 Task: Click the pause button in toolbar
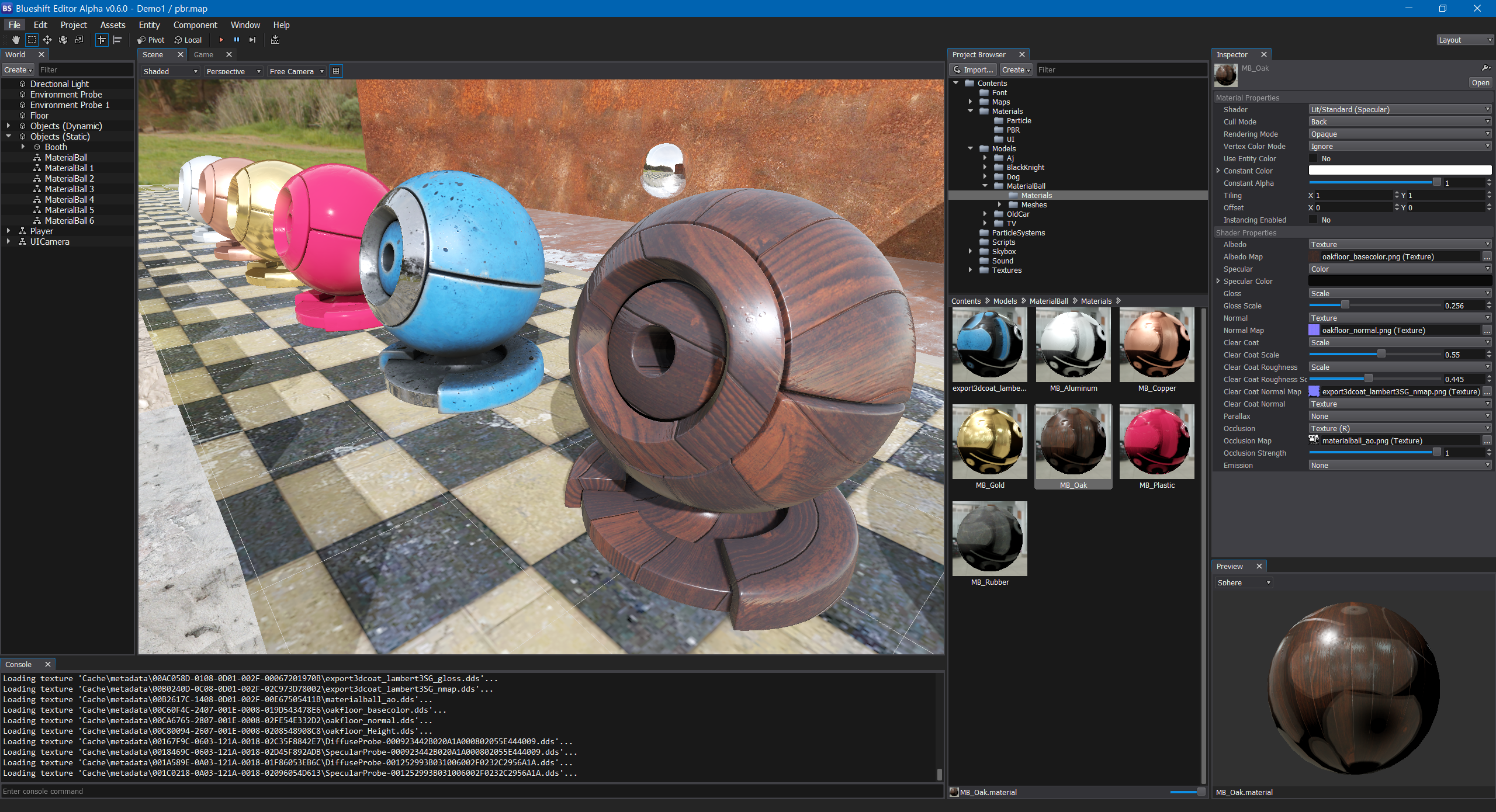pos(237,40)
